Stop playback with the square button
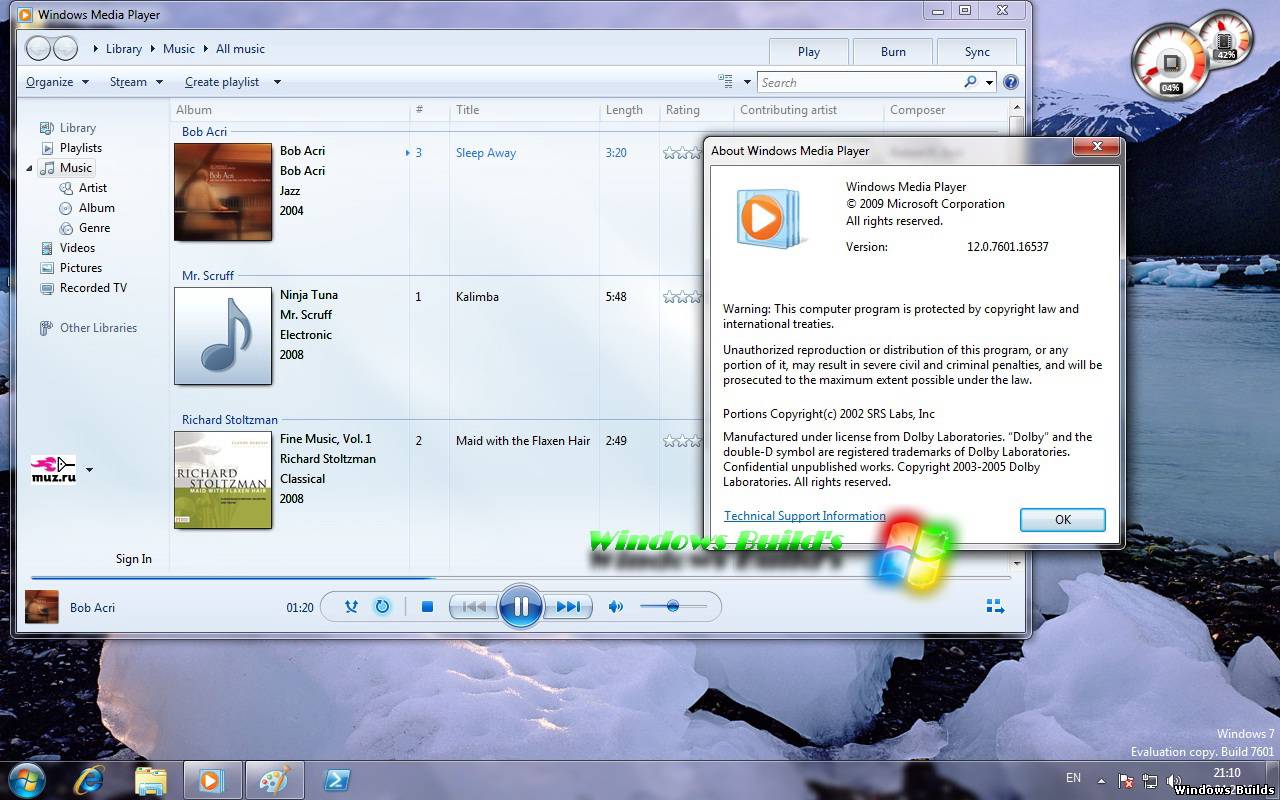The width and height of the screenshot is (1280, 800). click(x=427, y=606)
